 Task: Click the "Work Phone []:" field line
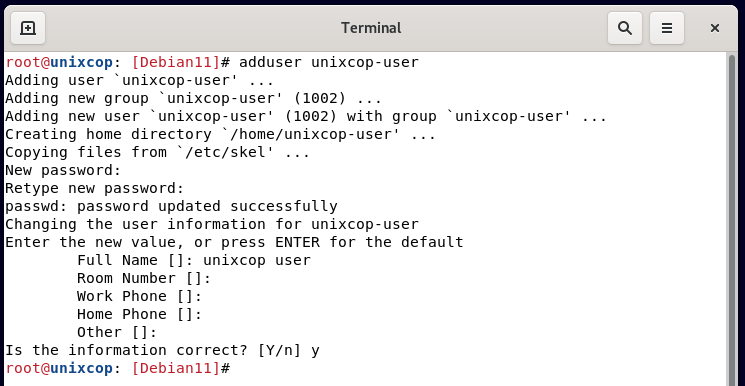[140, 297]
